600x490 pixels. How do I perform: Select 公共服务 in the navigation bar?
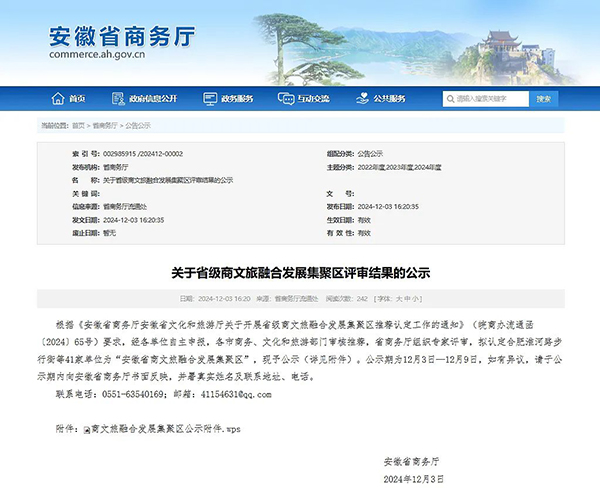coord(388,99)
